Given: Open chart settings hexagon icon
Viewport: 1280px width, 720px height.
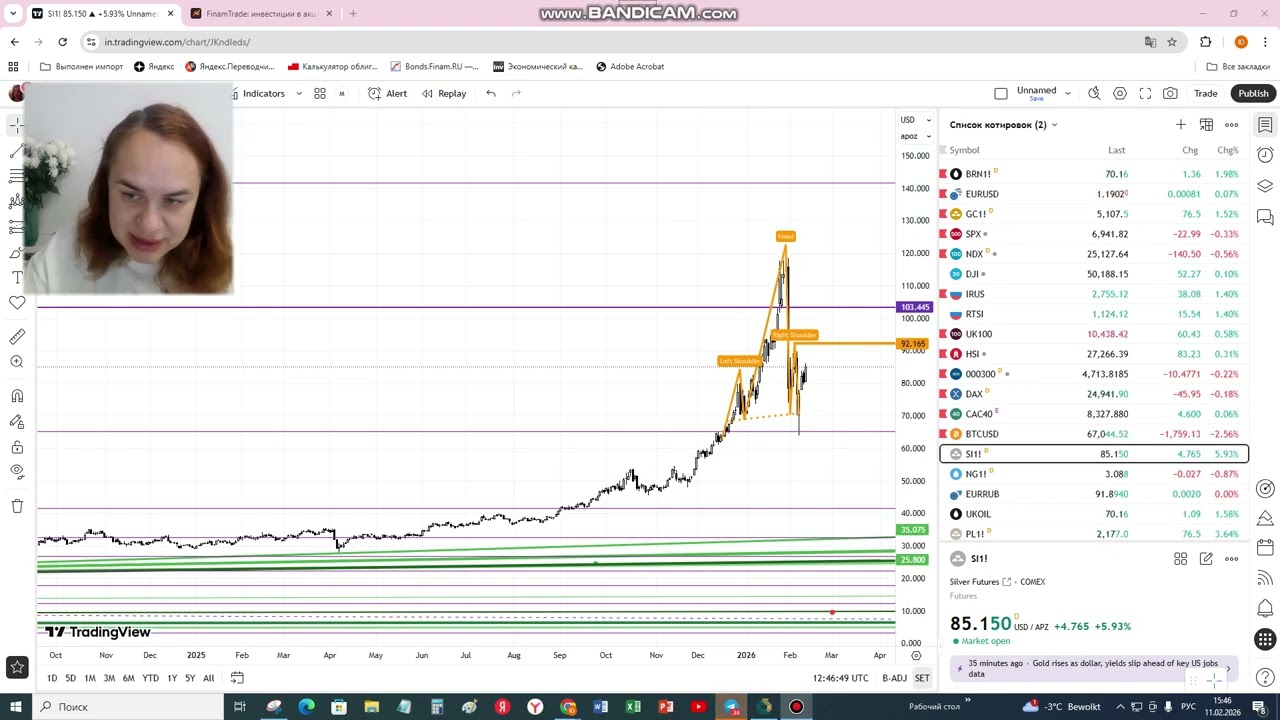Looking at the screenshot, I should coord(1120,93).
